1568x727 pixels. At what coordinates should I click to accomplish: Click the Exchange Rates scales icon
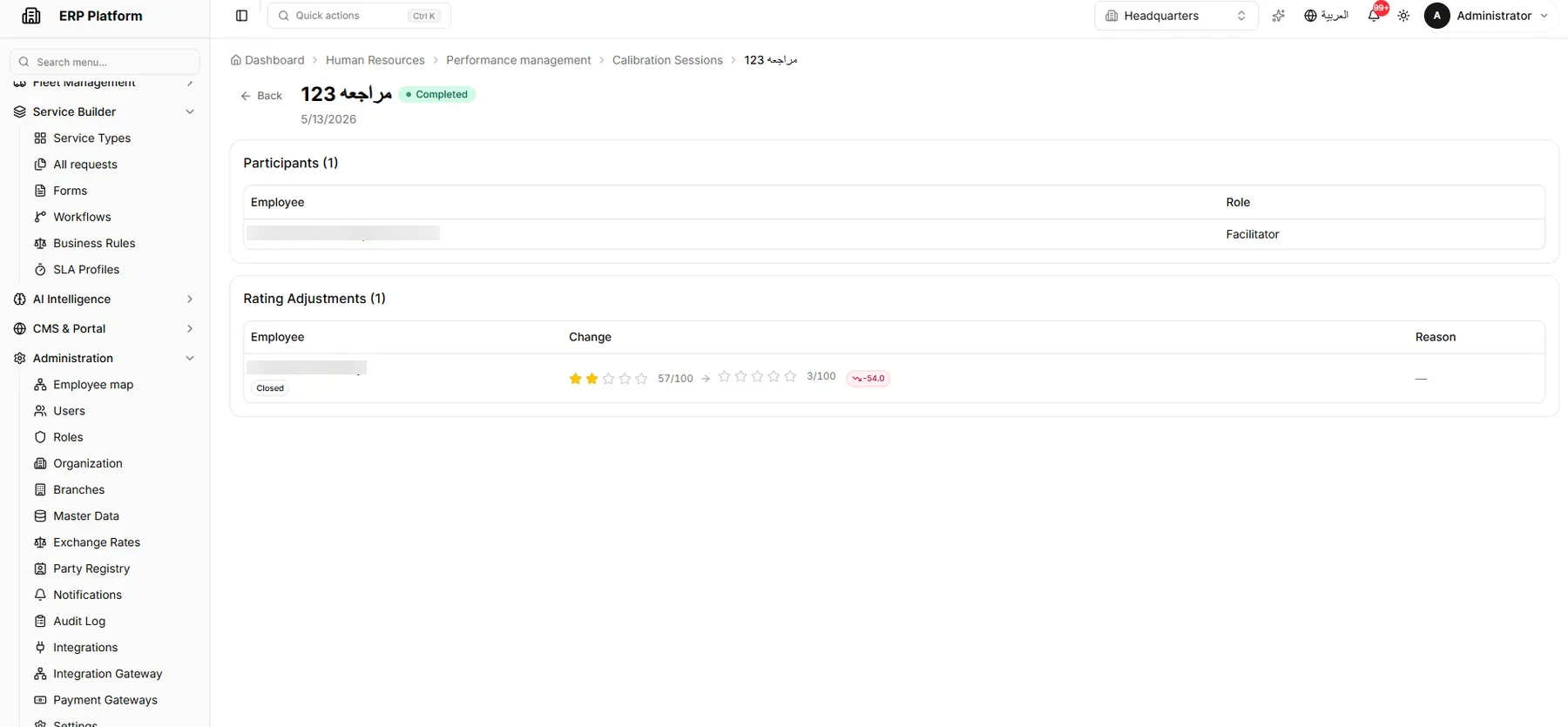40,542
